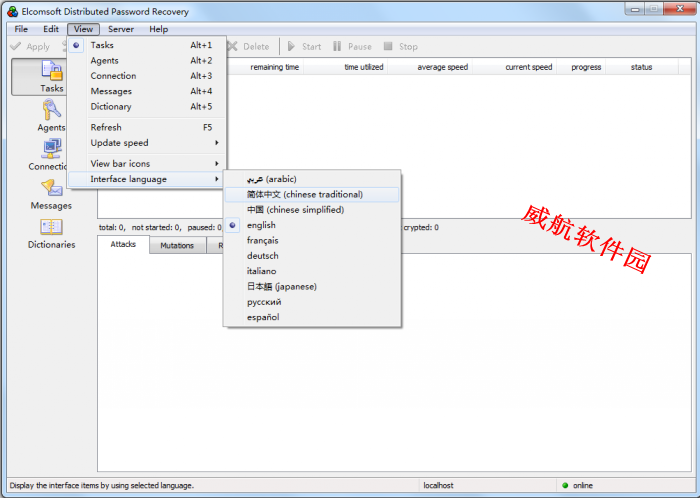Select japanese interface language
Screen dimensions: 700x498
click(312, 286)
